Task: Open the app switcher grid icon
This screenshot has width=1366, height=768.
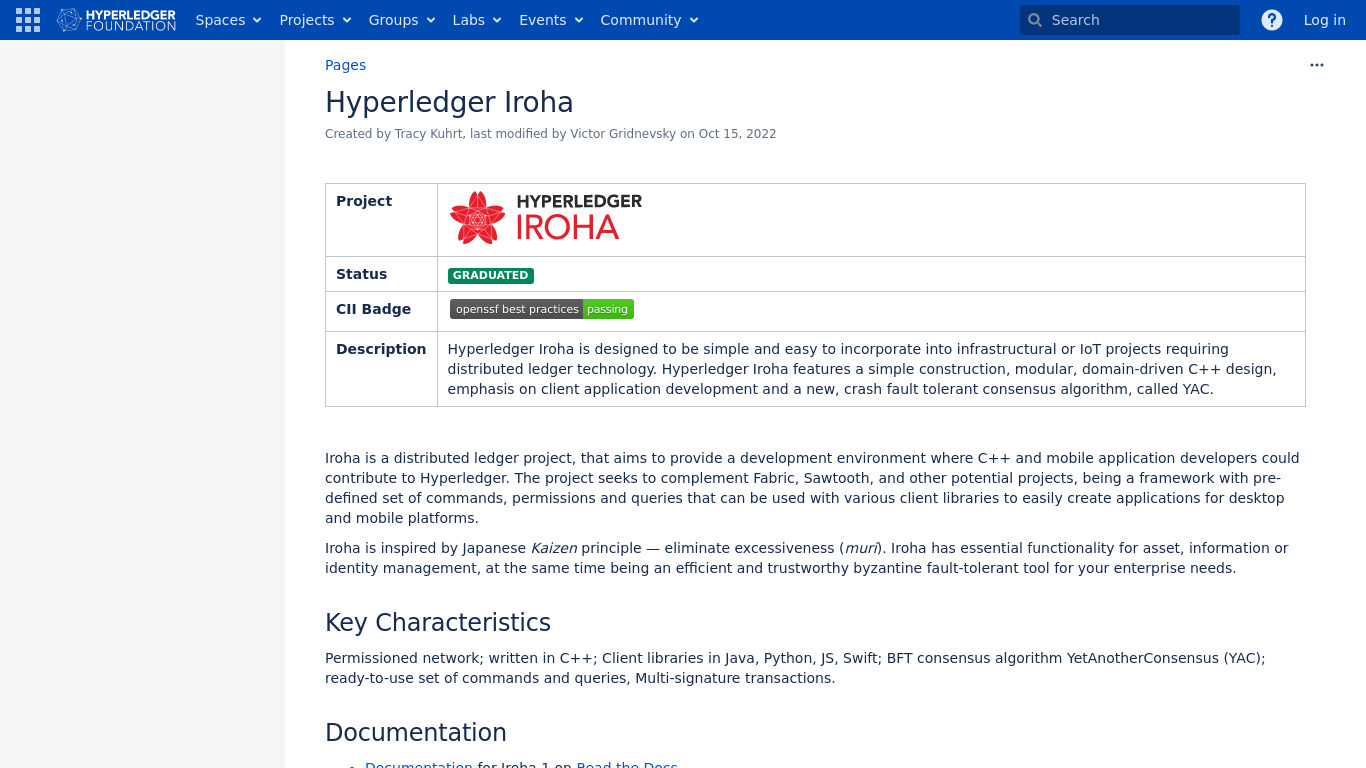Action: click(28, 20)
